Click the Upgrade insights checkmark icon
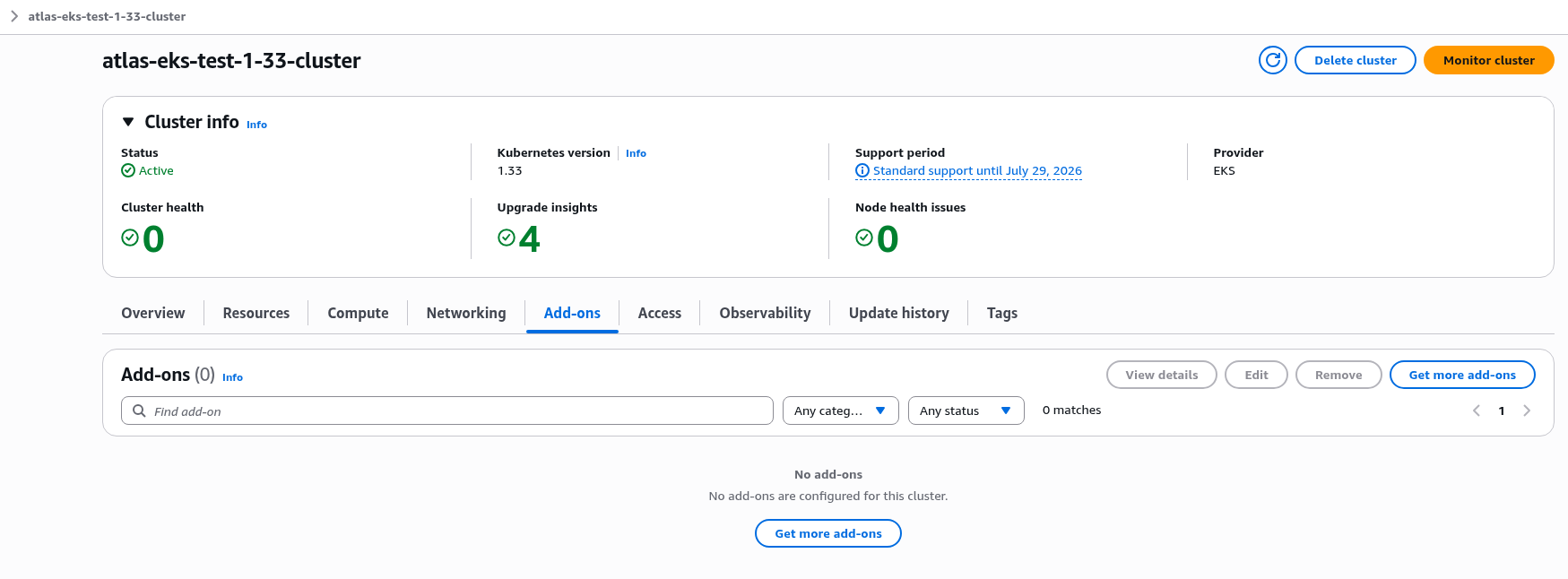The height and width of the screenshot is (579, 1568). [x=507, y=238]
